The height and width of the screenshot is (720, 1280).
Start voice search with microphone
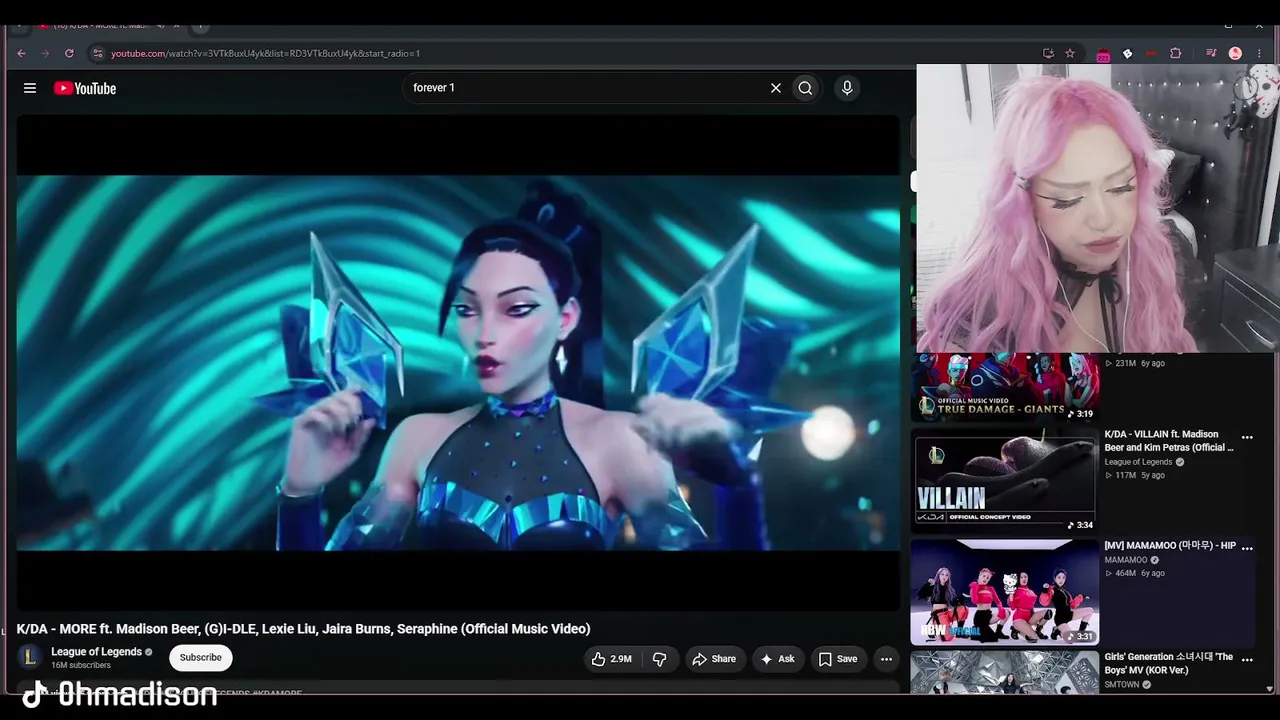847,88
